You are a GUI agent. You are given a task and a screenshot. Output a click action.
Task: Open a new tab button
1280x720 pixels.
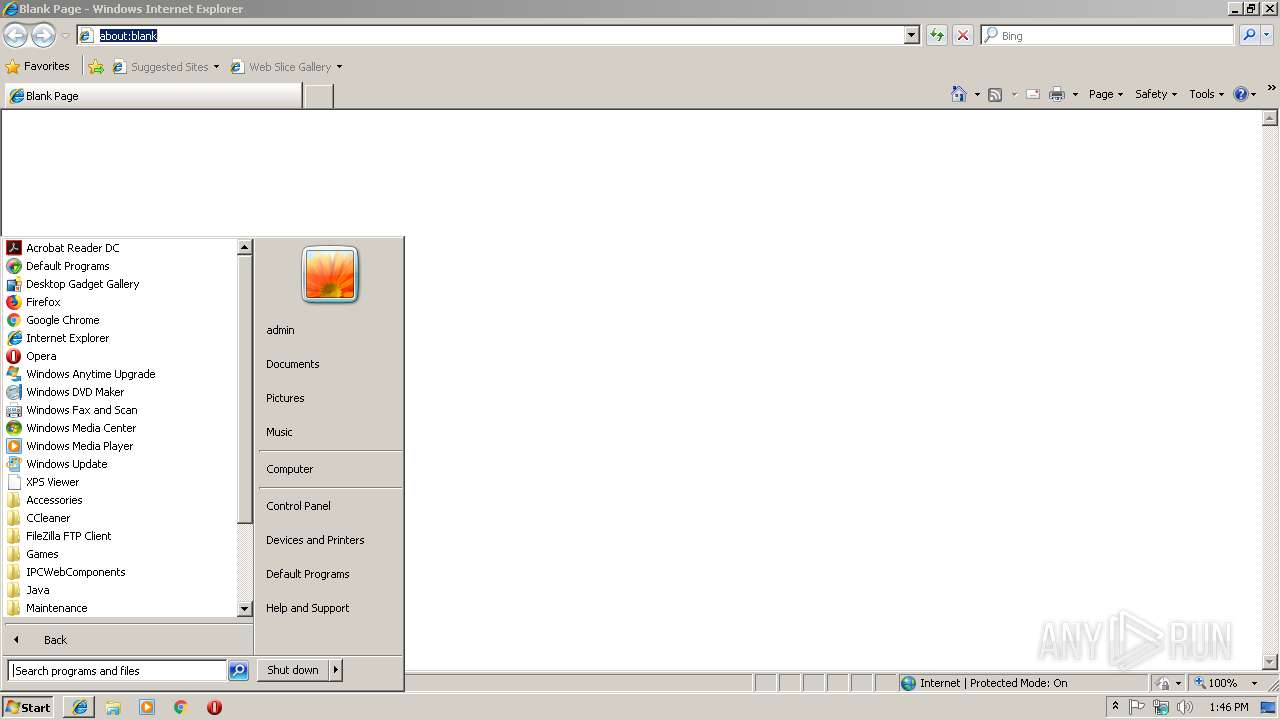coord(318,96)
